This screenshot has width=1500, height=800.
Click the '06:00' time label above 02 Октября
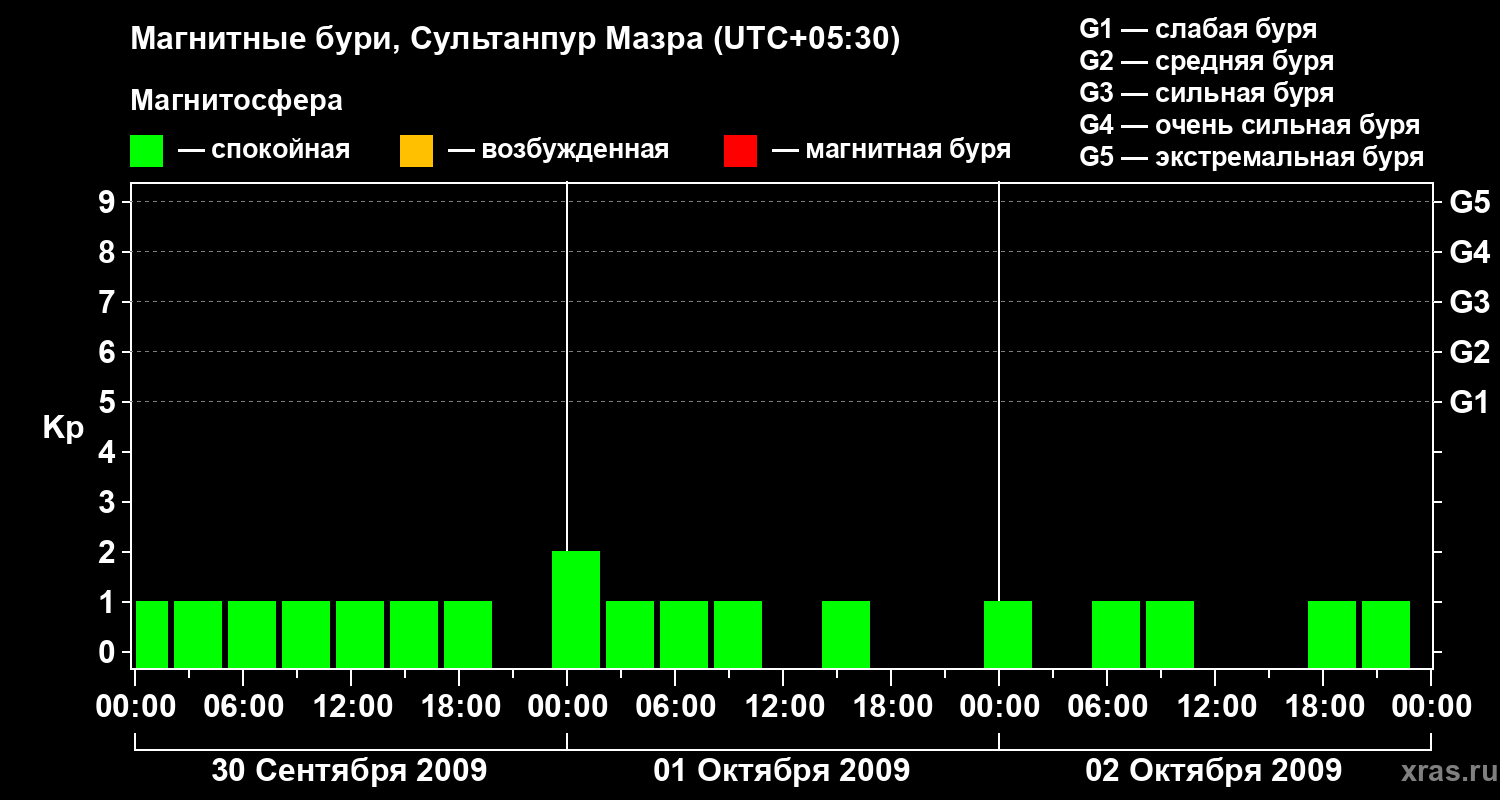click(1106, 706)
